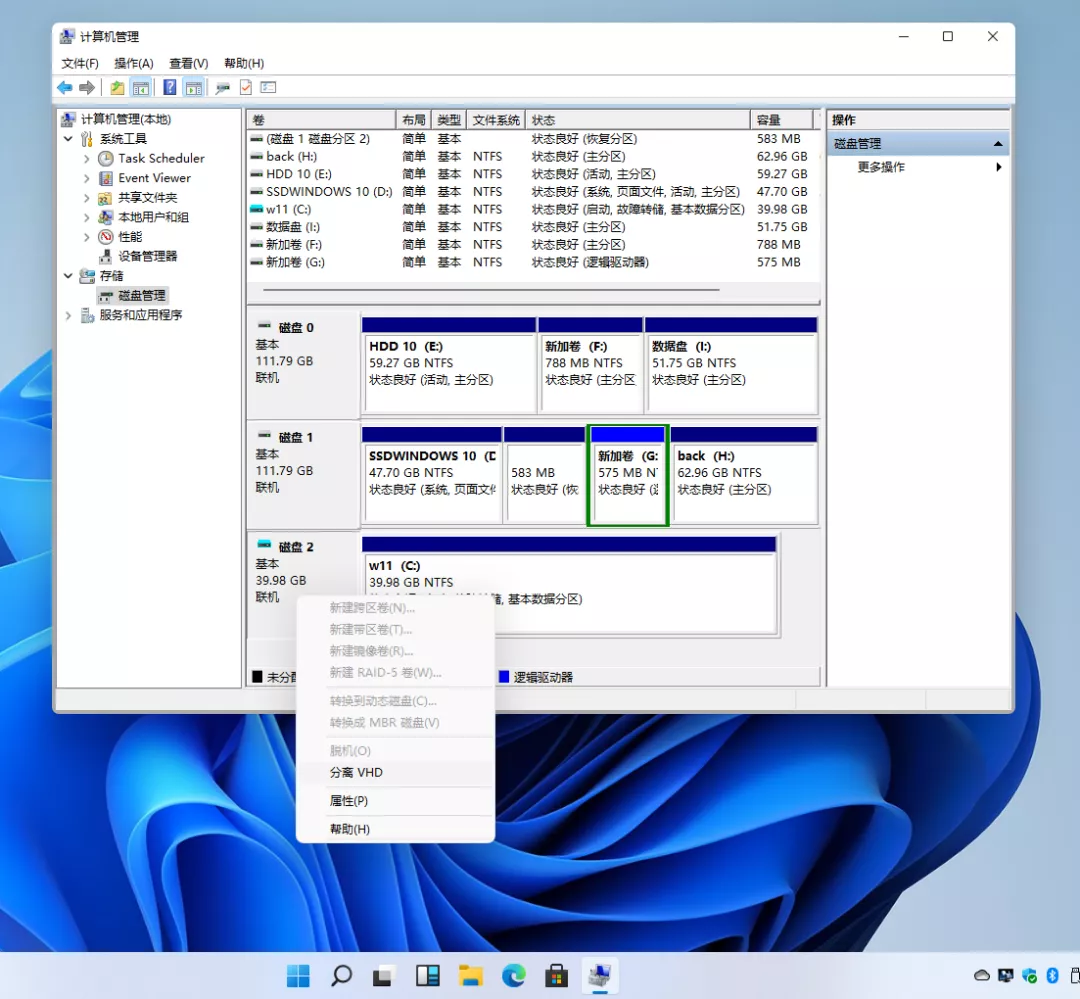Collapse the 系统工具 tree node
This screenshot has height=999, width=1080.
click(x=68, y=139)
